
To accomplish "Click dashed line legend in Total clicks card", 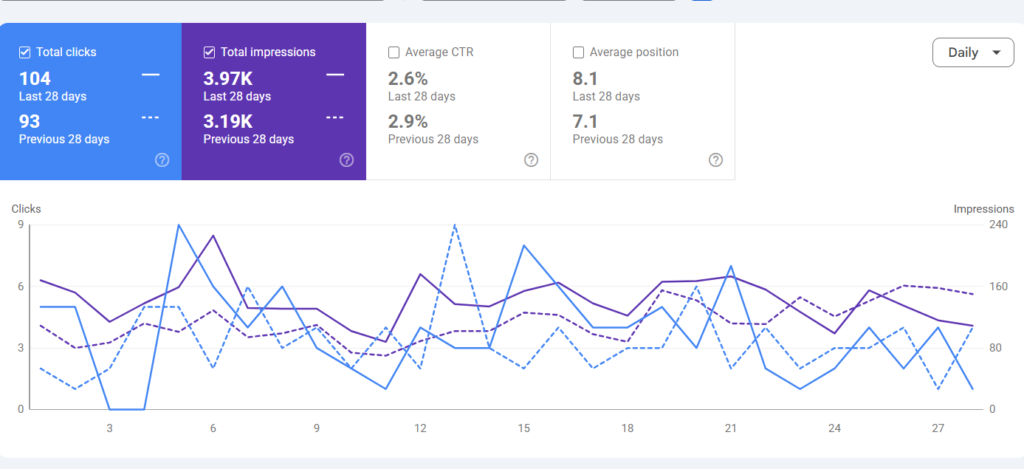I will [x=151, y=118].
